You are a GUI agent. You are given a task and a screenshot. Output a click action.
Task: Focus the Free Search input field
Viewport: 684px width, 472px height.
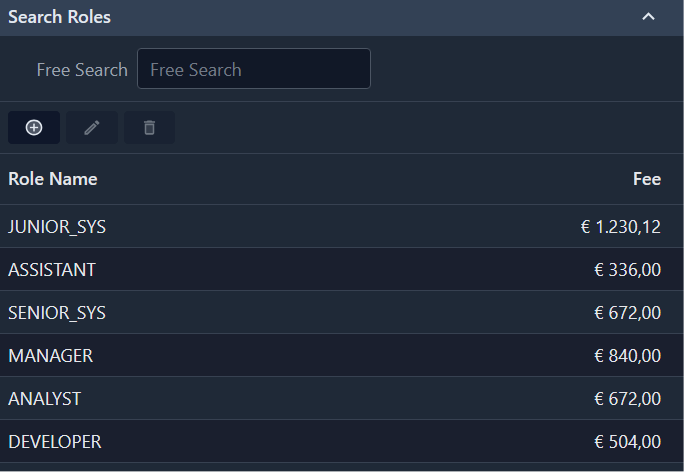[253, 69]
